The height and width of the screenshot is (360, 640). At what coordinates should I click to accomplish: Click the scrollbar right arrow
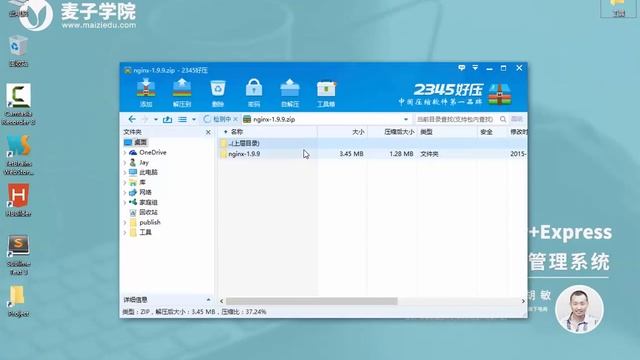(523, 301)
